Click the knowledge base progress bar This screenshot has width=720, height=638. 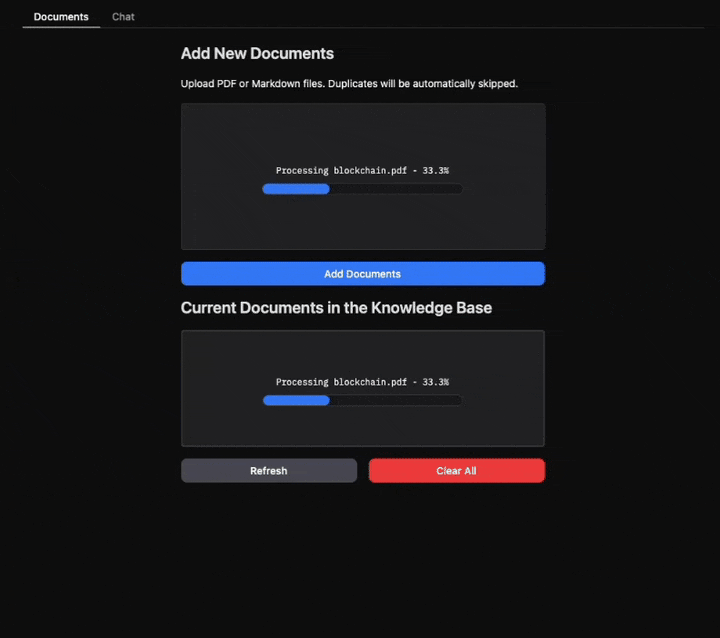point(362,401)
